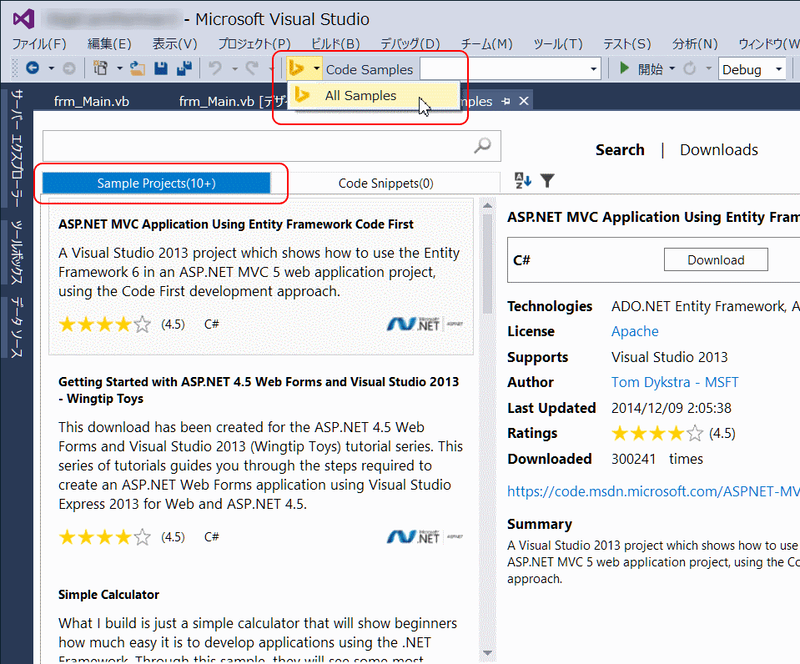Open the code.msdn.microsoft.com sample URL
This screenshot has height=664, width=800.
click(653, 491)
